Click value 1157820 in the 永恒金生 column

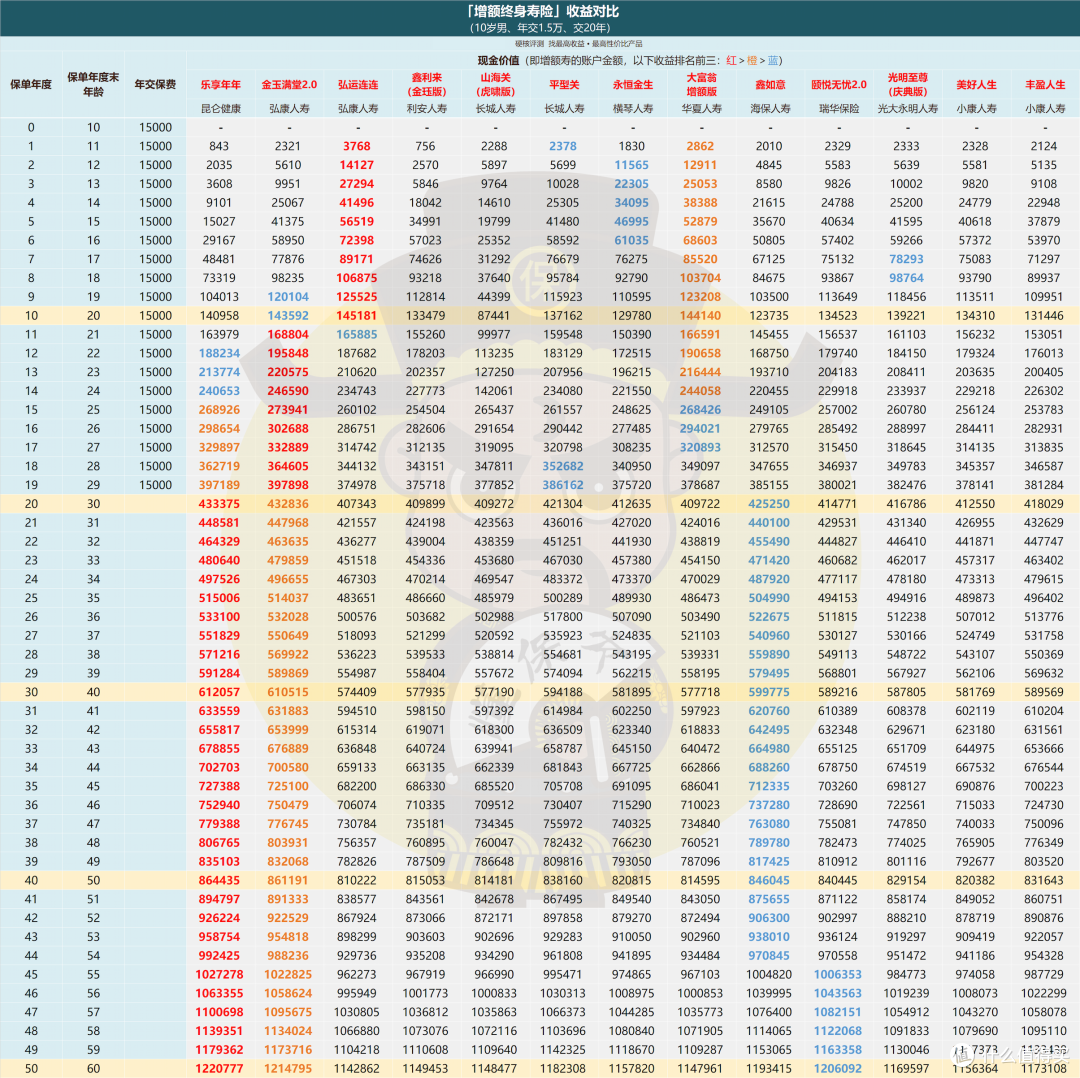click(632, 1069)
